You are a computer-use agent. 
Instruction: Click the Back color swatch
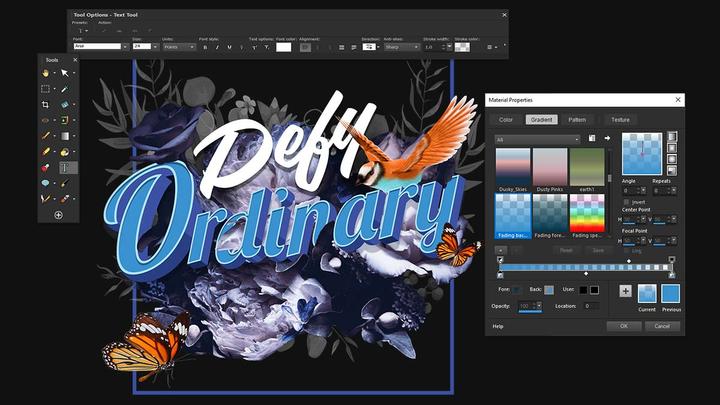pos(549,290)
